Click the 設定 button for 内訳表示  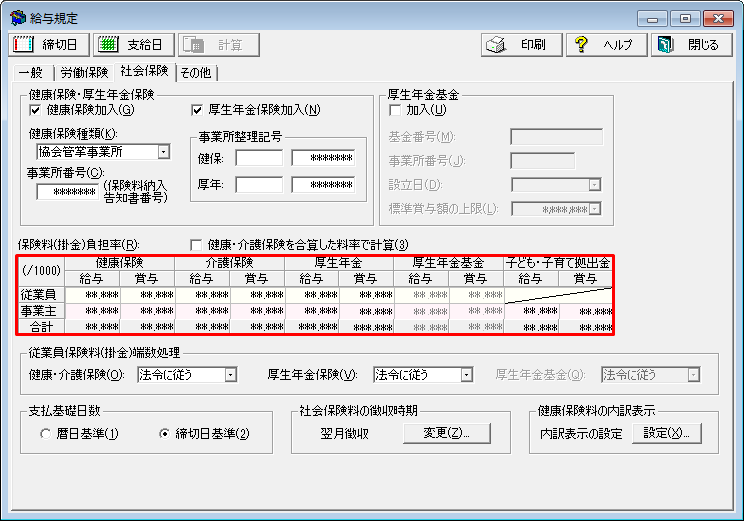(667, 433)
